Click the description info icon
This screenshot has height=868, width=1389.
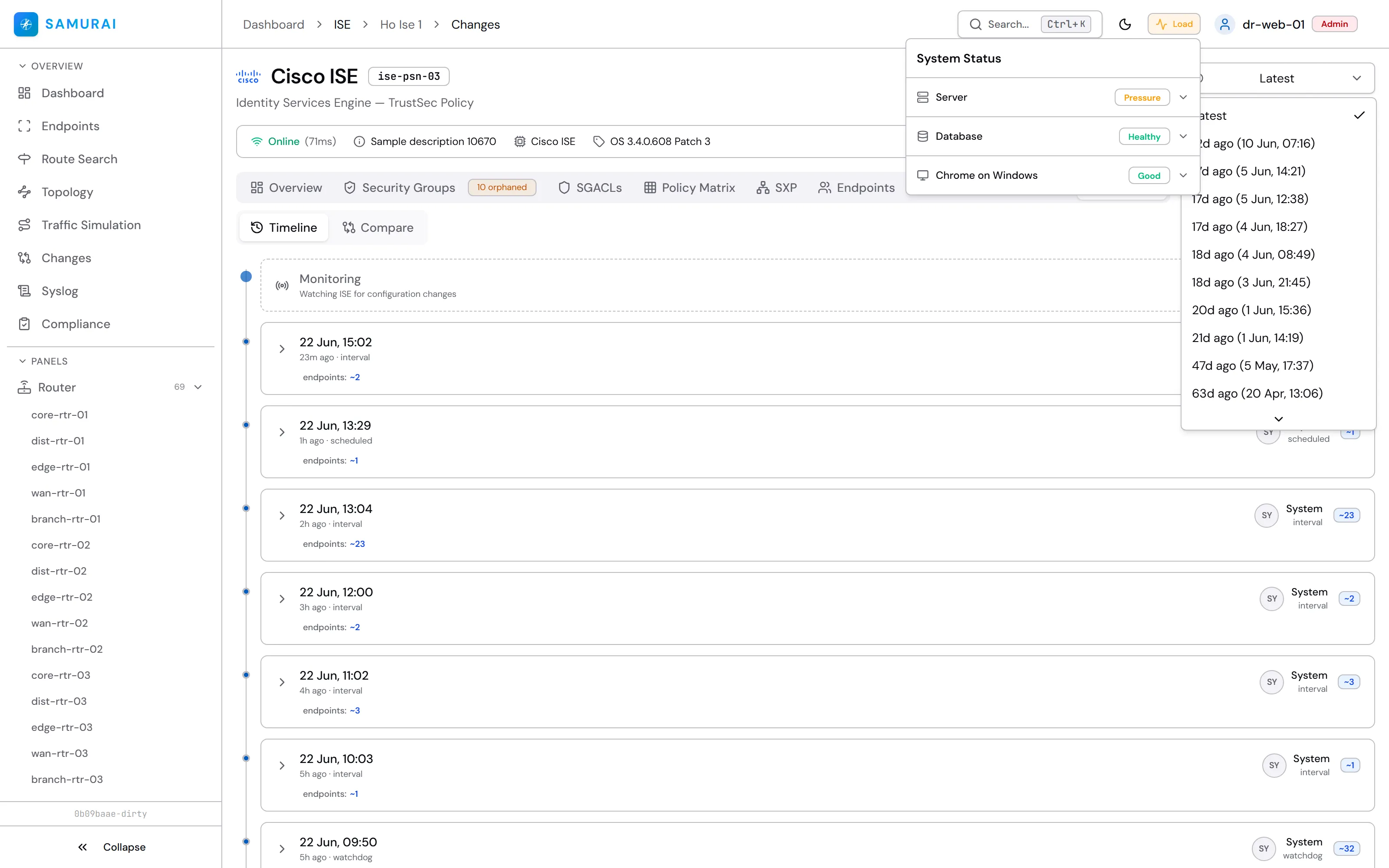pyautogui.click(x=359, y=141)
